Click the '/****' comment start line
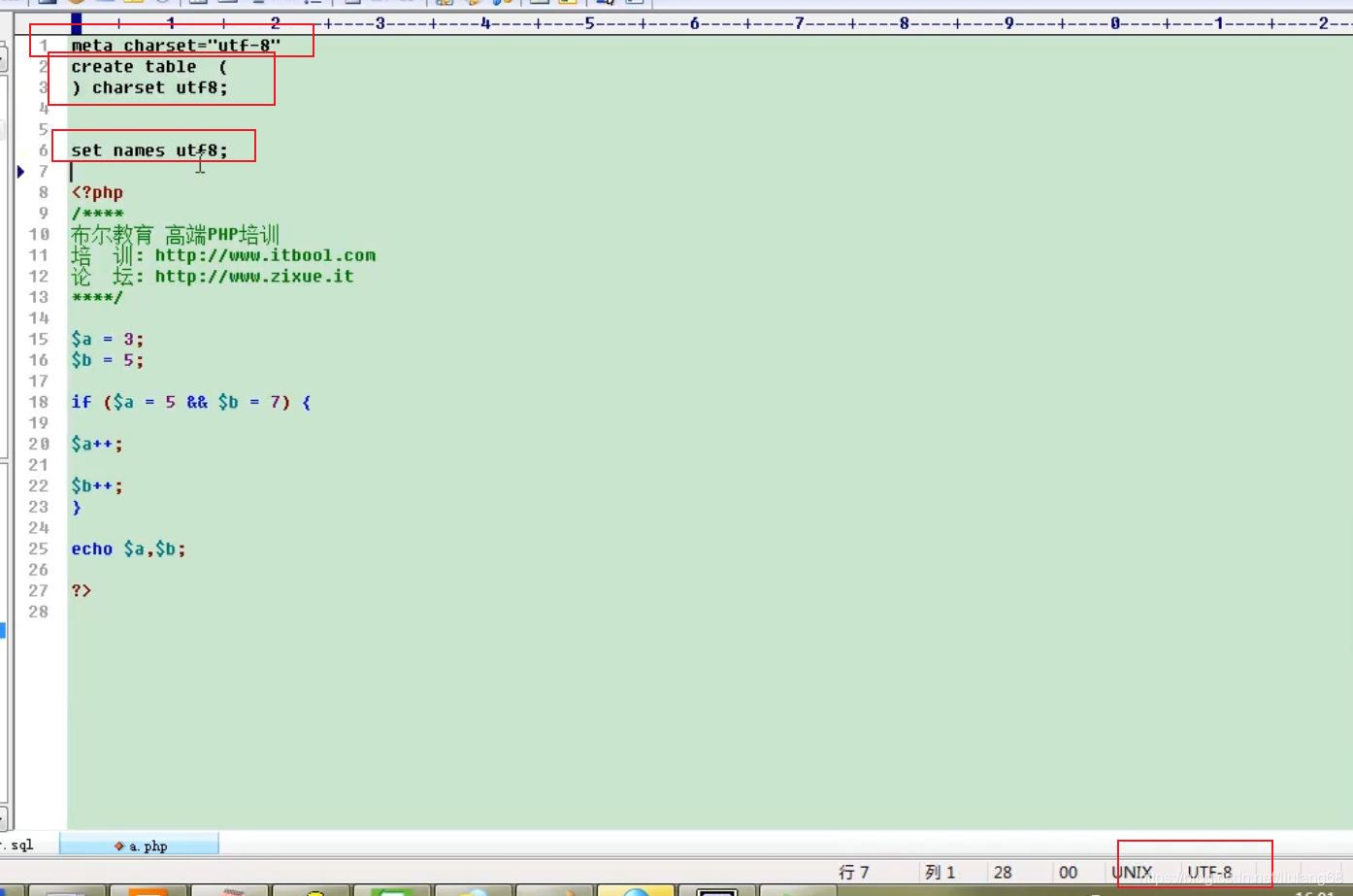Viewport: 1353px width, 896px height. [97, 214]
